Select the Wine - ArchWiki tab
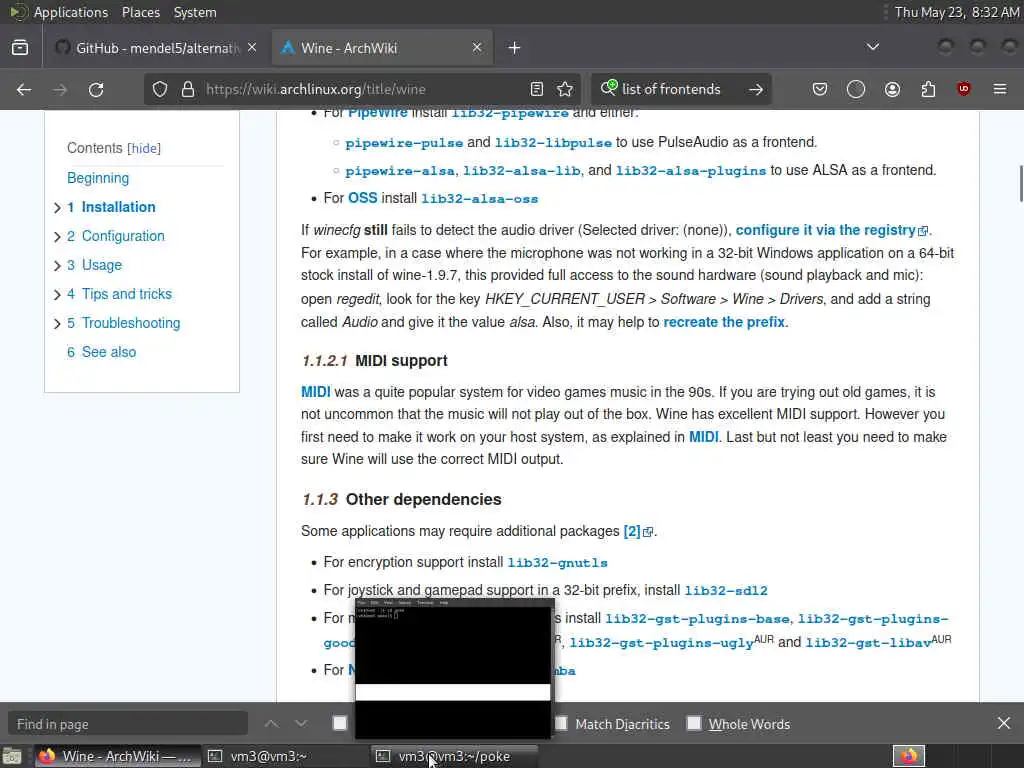1024x768 pixels. (x=382, y=48)
